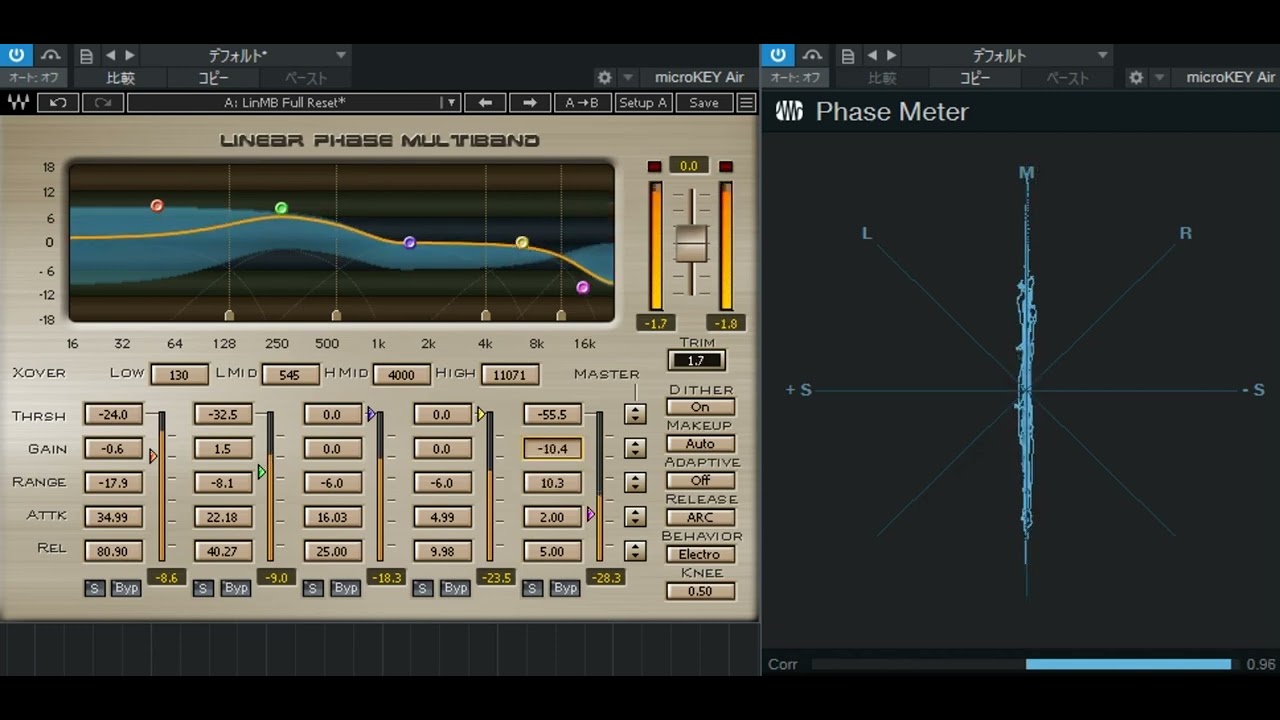
Task: Click HMid crossover field 4000
Action: [x=401, y=375]
